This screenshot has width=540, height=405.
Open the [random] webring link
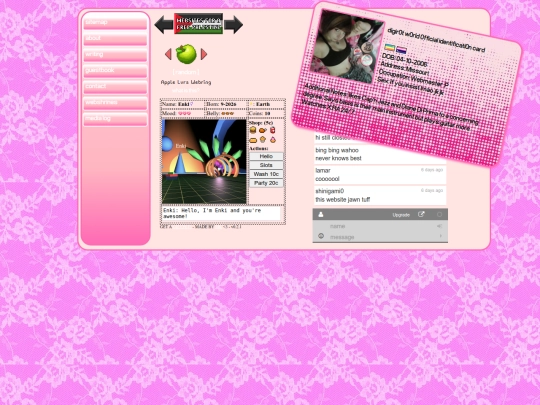pos(186,72)
